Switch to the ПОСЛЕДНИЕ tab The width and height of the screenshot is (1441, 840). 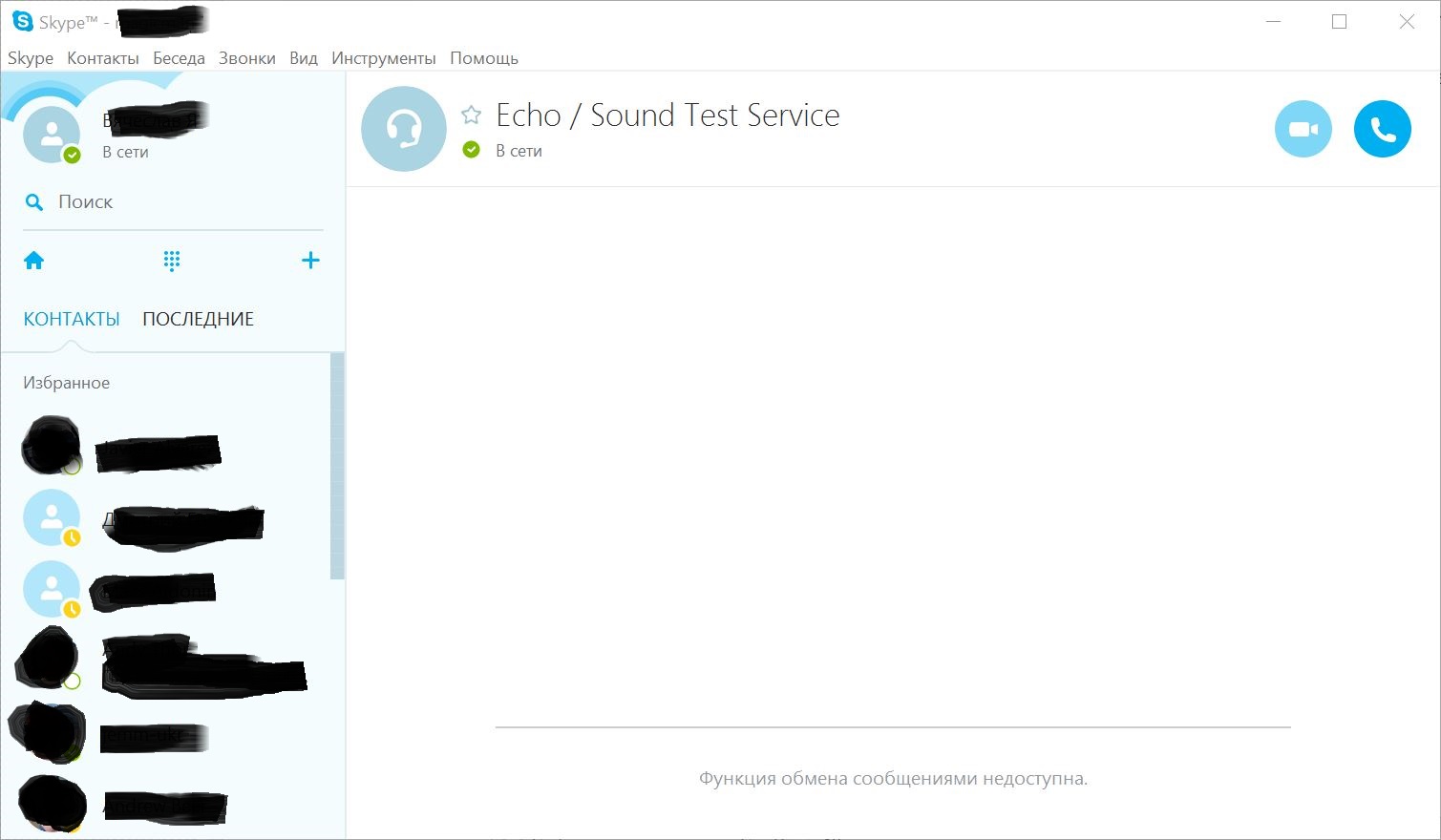coord(198,320)
